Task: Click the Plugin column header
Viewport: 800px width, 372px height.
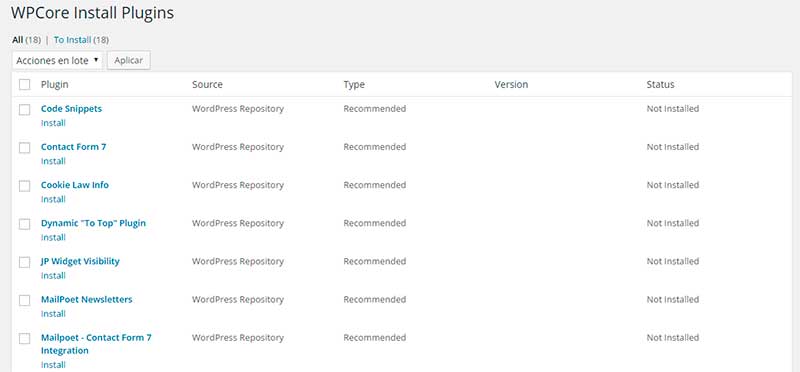Action: pyautogui.click(x=55, y=85)
